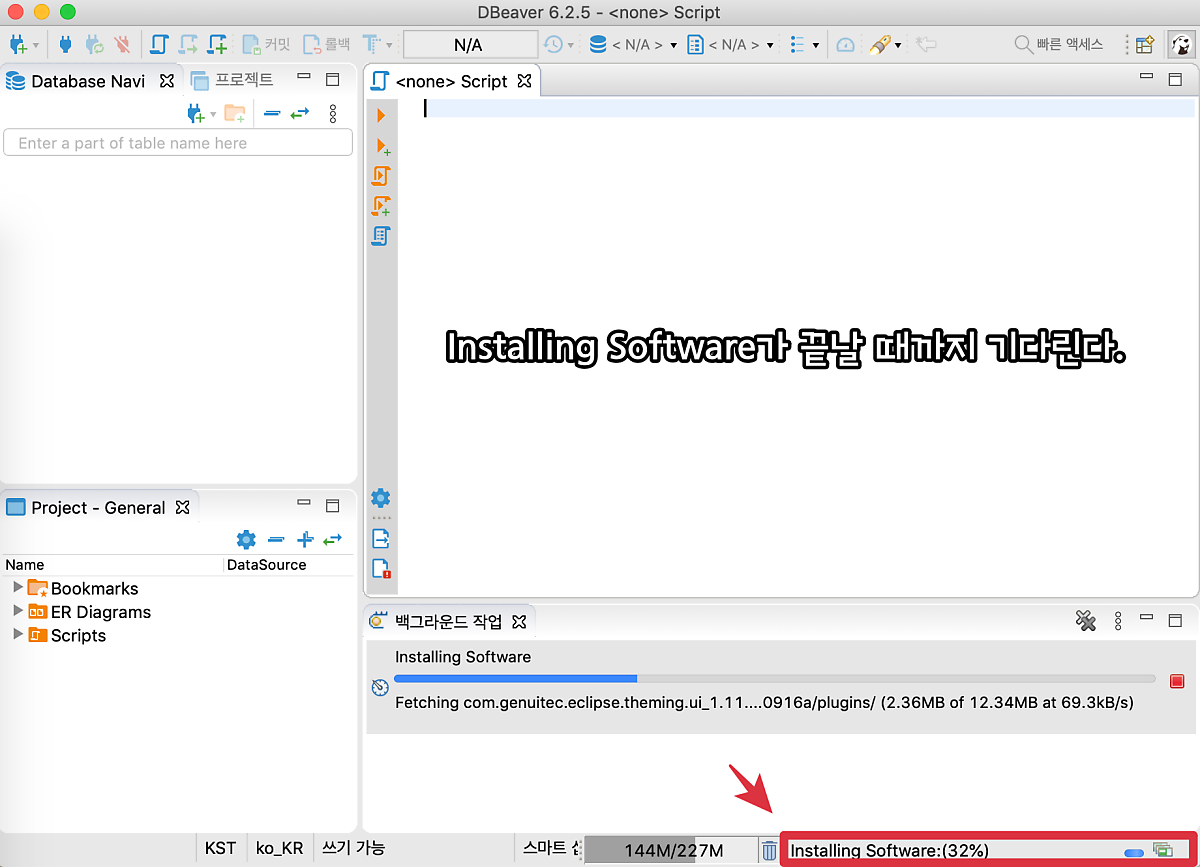Expand the Bookmarks folder

coord(18,587)
